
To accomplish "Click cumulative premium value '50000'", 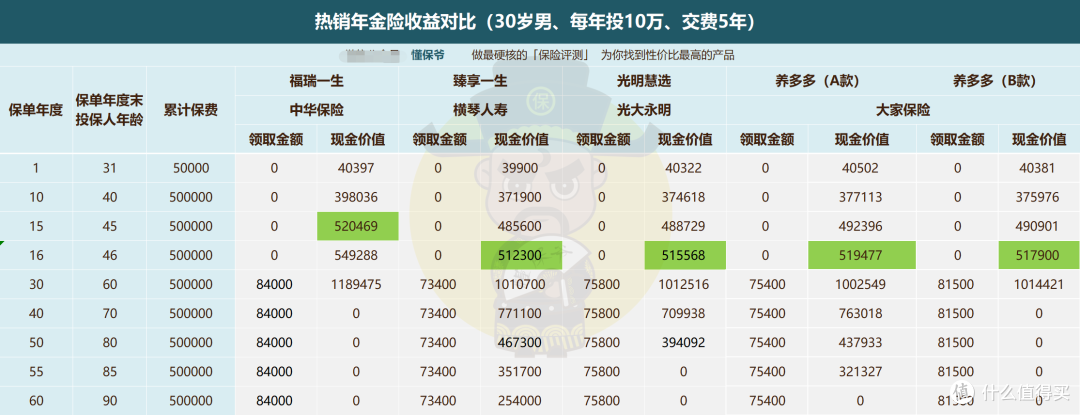I will (x=190, y=168).
